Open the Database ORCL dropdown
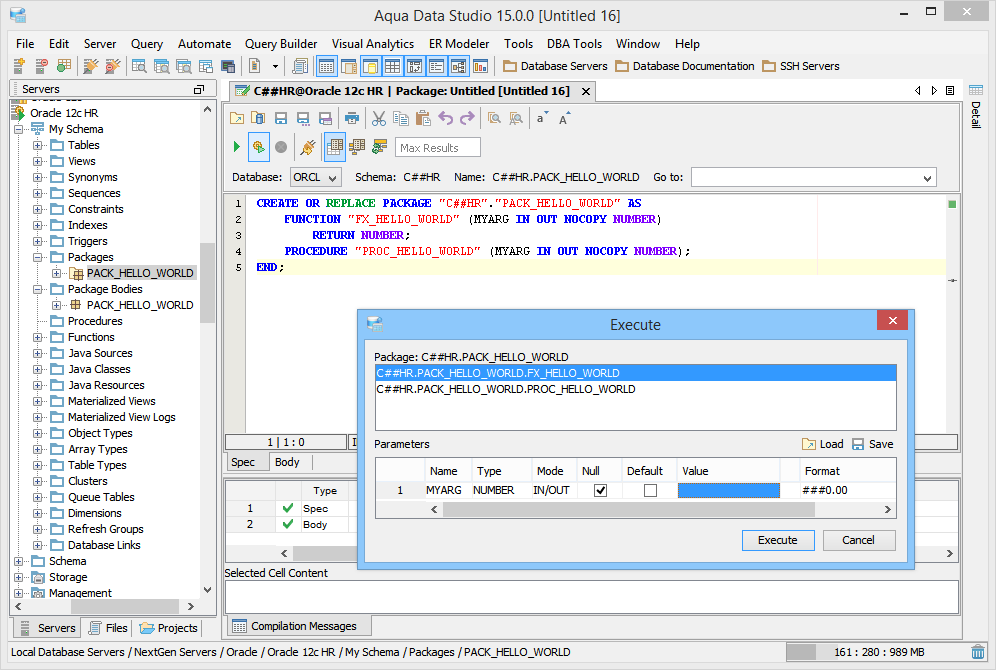Viewport: 996px width, 670px height. [x=316, y=177]
